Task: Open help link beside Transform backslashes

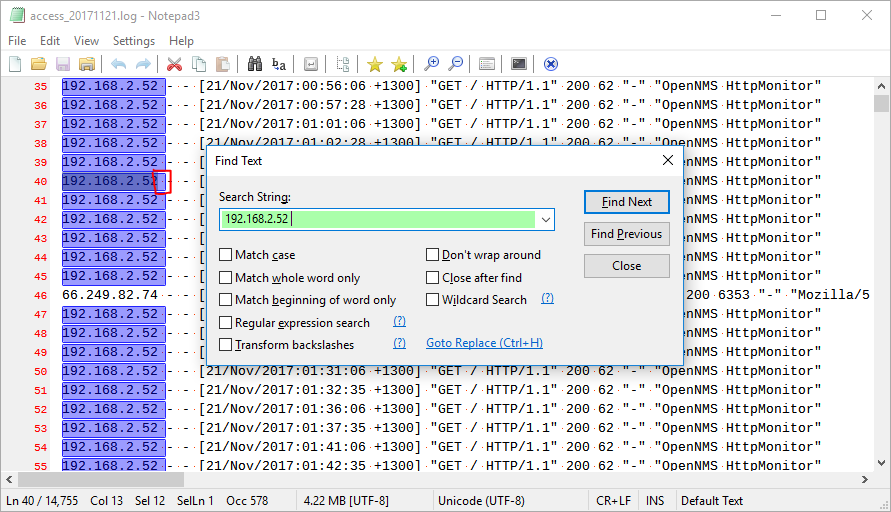Action: click(x=399, y=343)
